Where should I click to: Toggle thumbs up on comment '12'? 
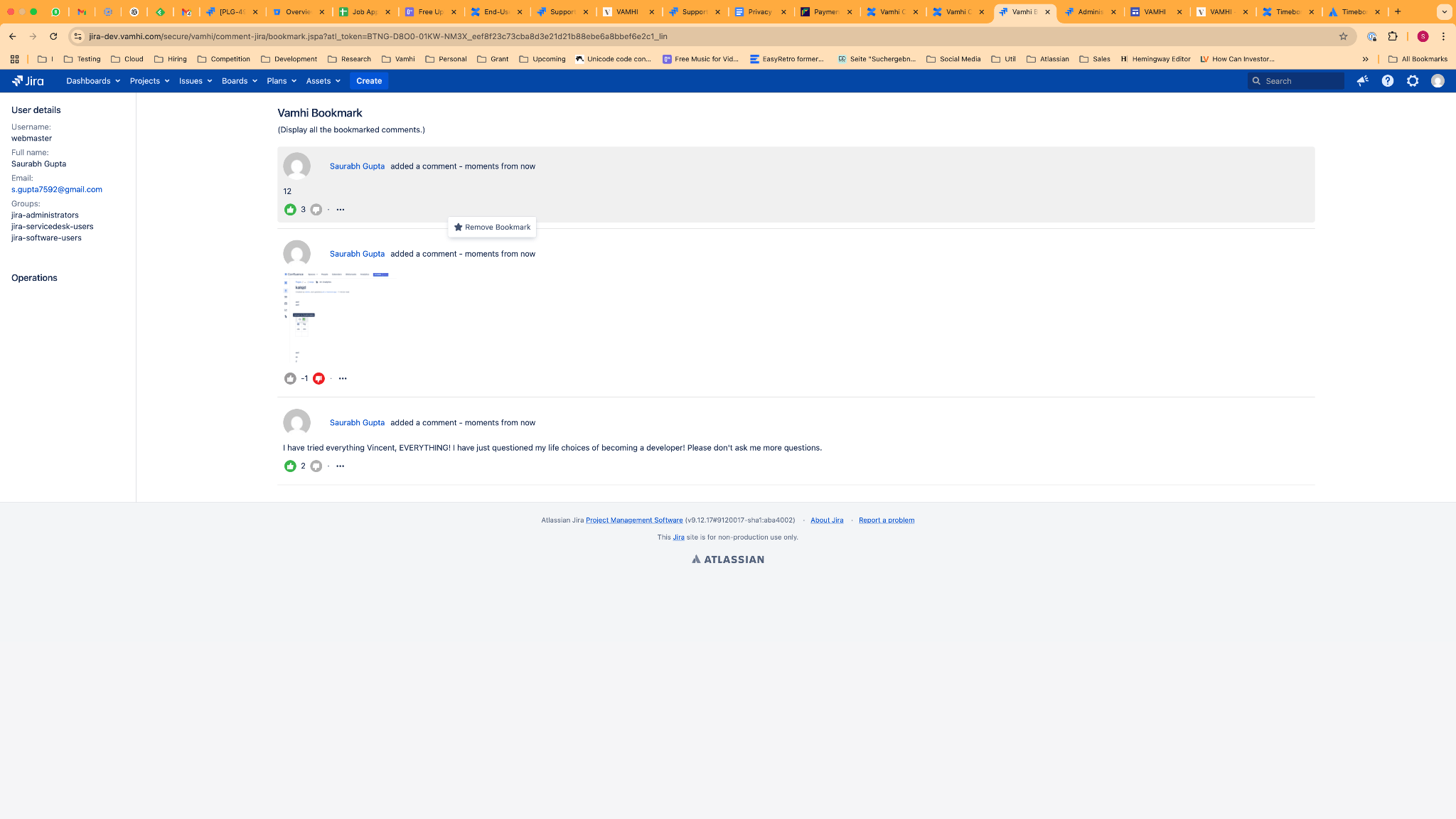(x=290, y=210)
